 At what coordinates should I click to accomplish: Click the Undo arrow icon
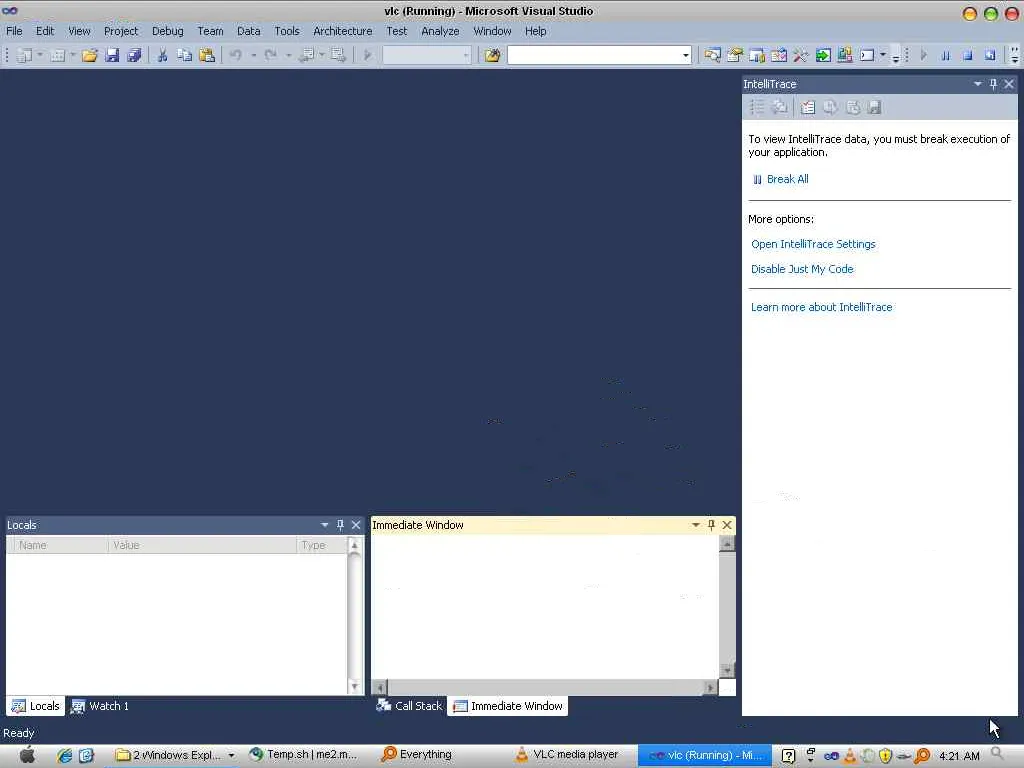coord(236,56)
